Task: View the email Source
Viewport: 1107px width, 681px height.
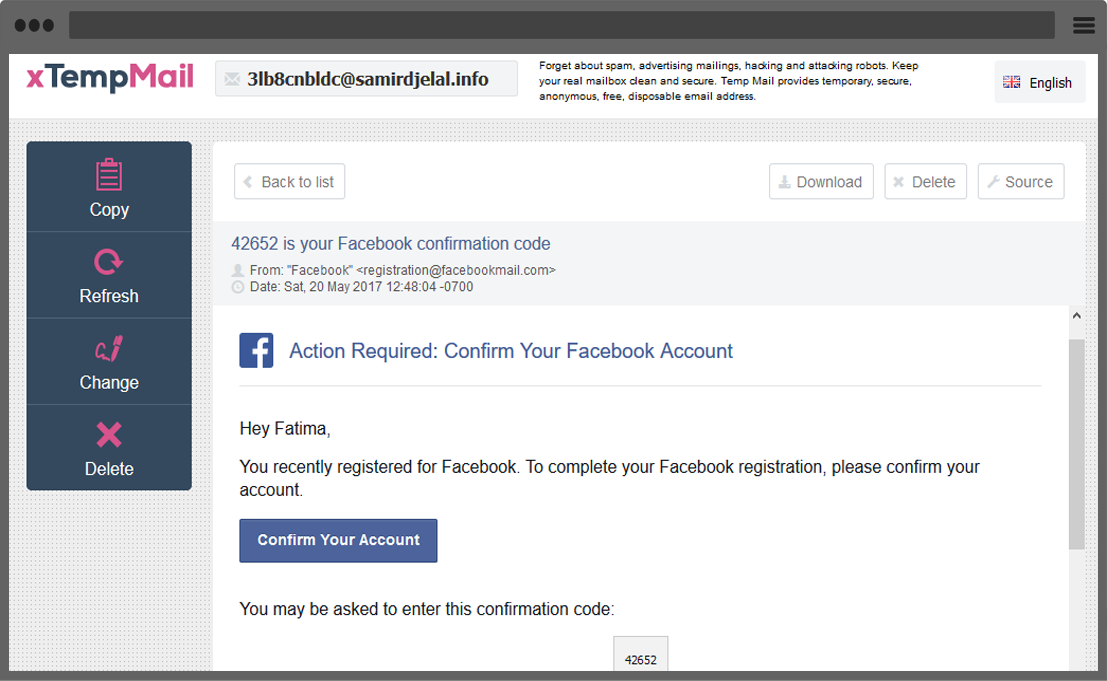Action: (x=1020, y=182)
